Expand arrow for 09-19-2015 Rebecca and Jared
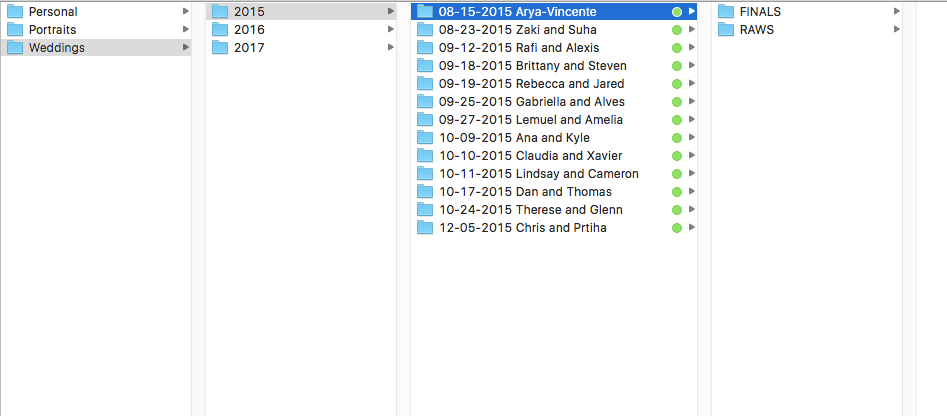947x416 pixels. click(692, 83)
